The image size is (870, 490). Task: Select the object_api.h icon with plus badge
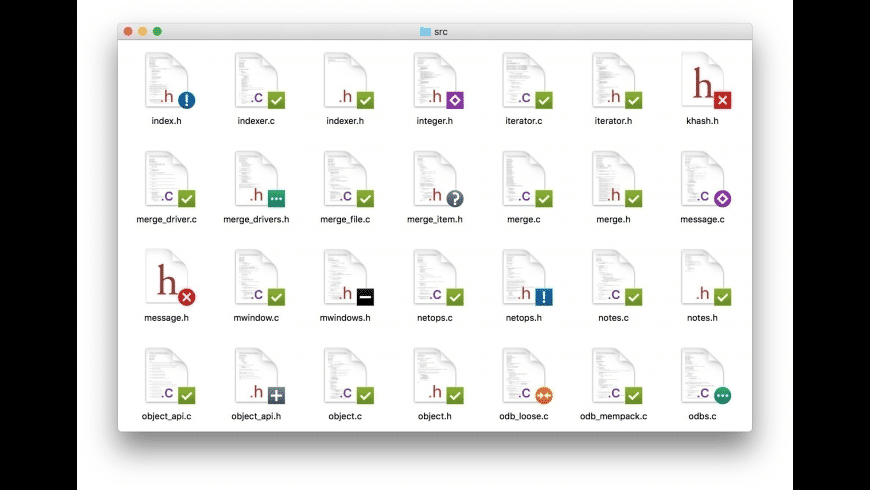pos(258,376)
